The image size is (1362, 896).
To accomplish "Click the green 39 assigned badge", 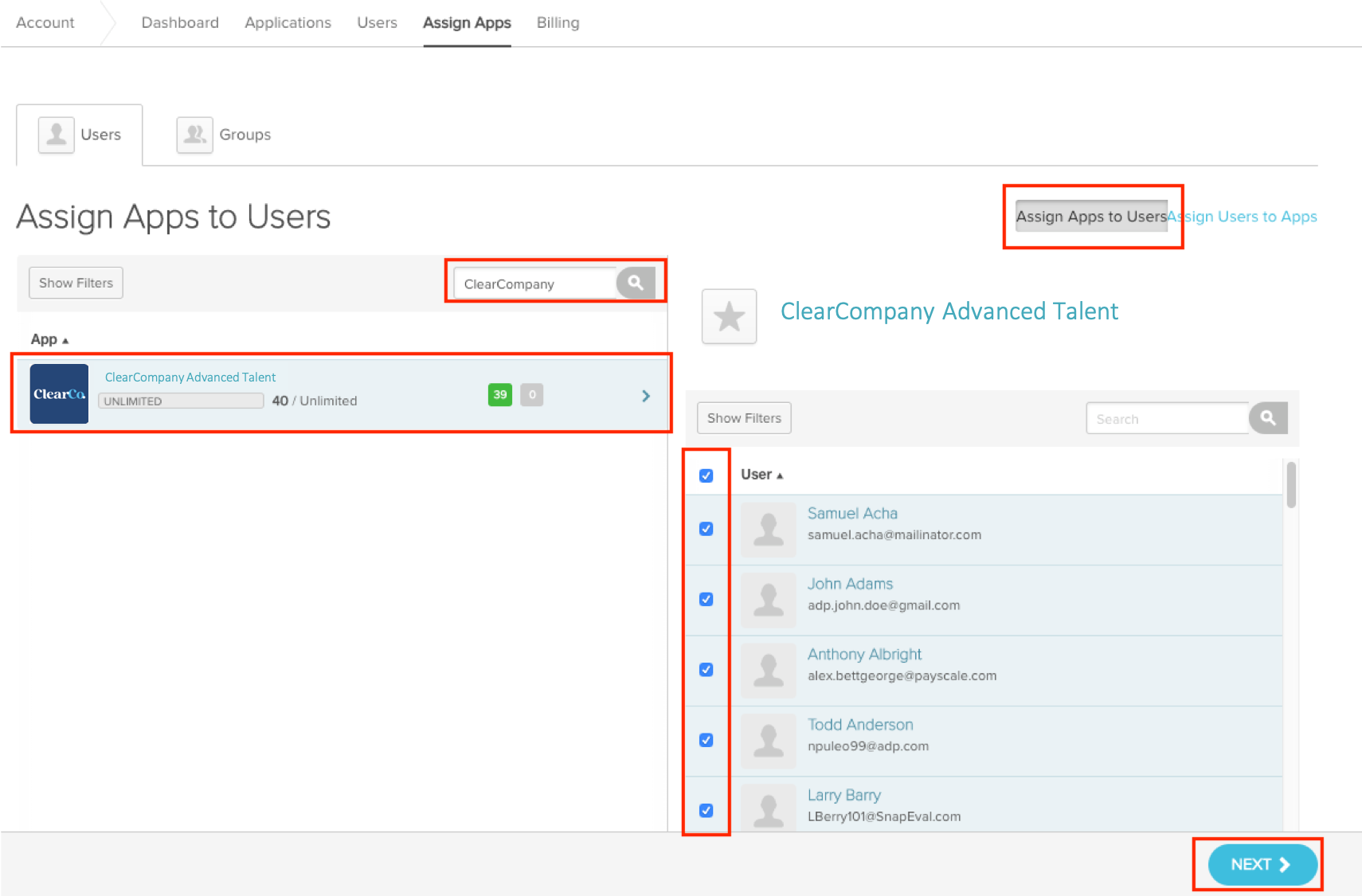I will pos(500,394).
